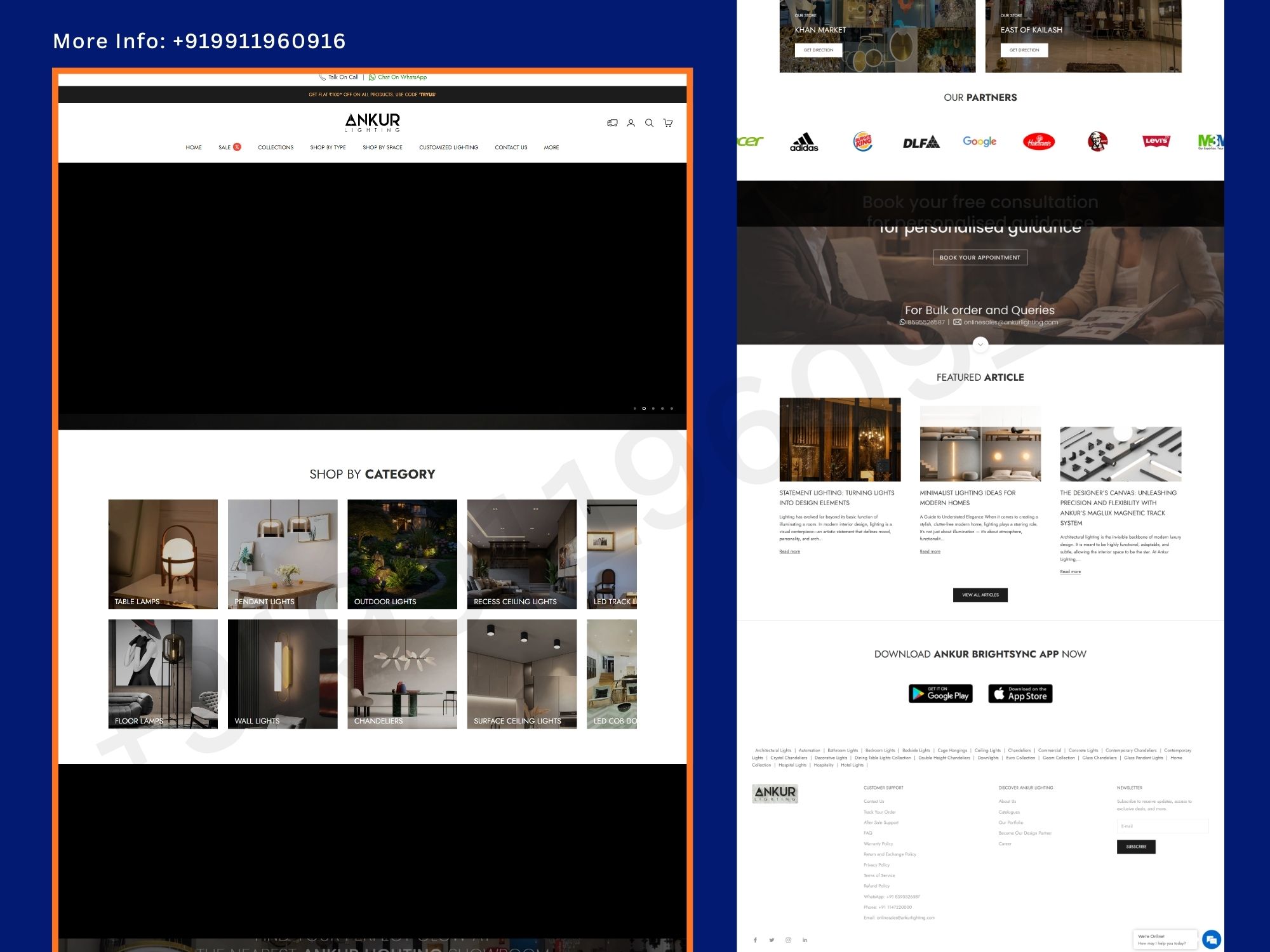The image size is (1270, 952).
Task: Click VIEW ALL ARTICLES button
Action: click(980, 595)
